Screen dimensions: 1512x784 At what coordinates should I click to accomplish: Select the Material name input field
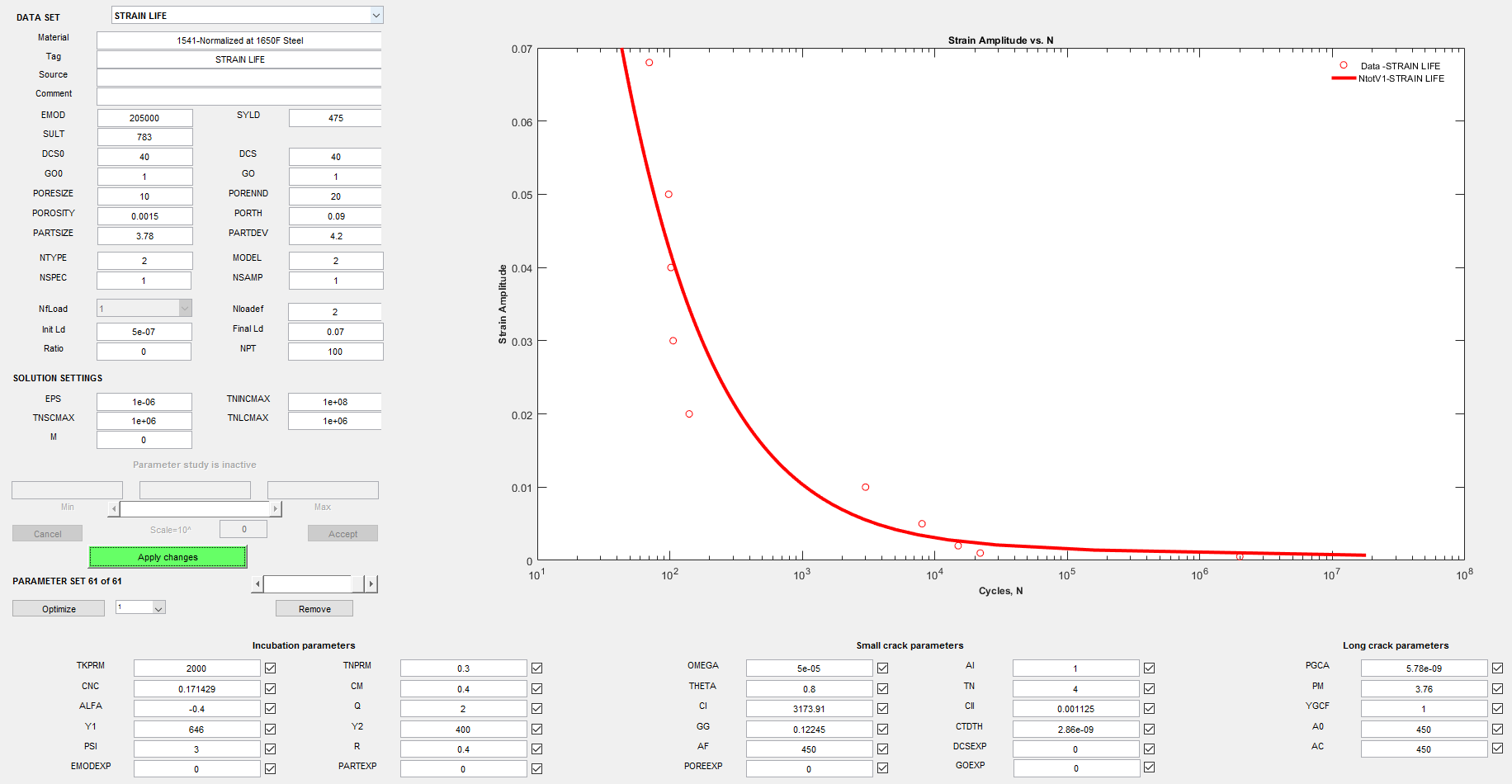[239, 40]
